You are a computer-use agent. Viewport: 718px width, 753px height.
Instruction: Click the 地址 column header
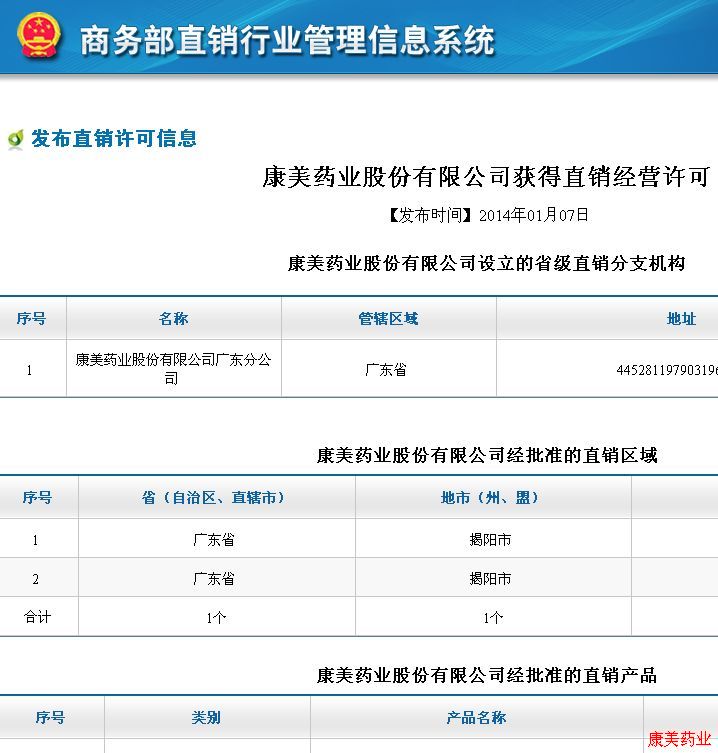tap(681, 318)
